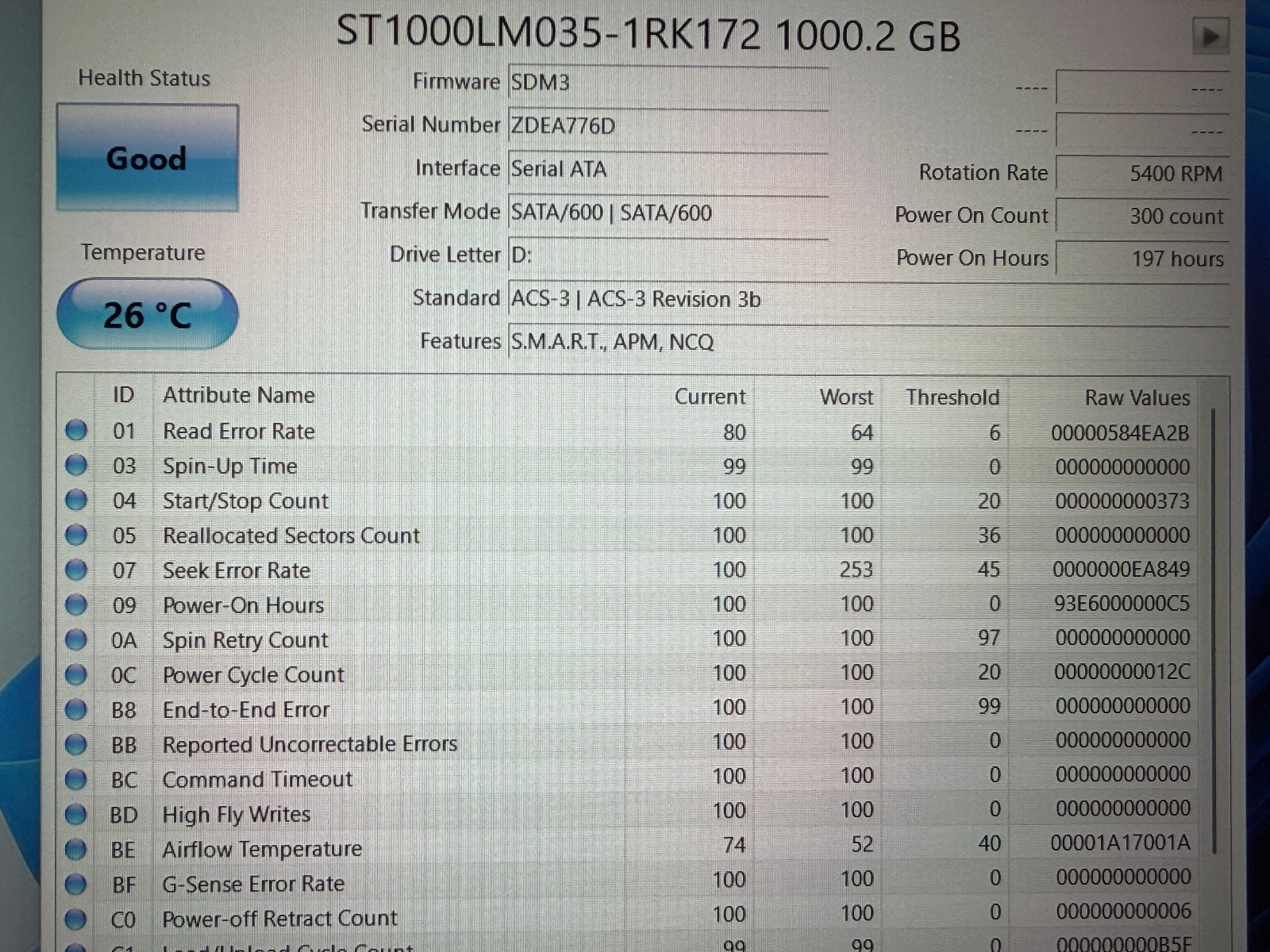Click the Threshold value 97 for Spin Retry Count

989,638
